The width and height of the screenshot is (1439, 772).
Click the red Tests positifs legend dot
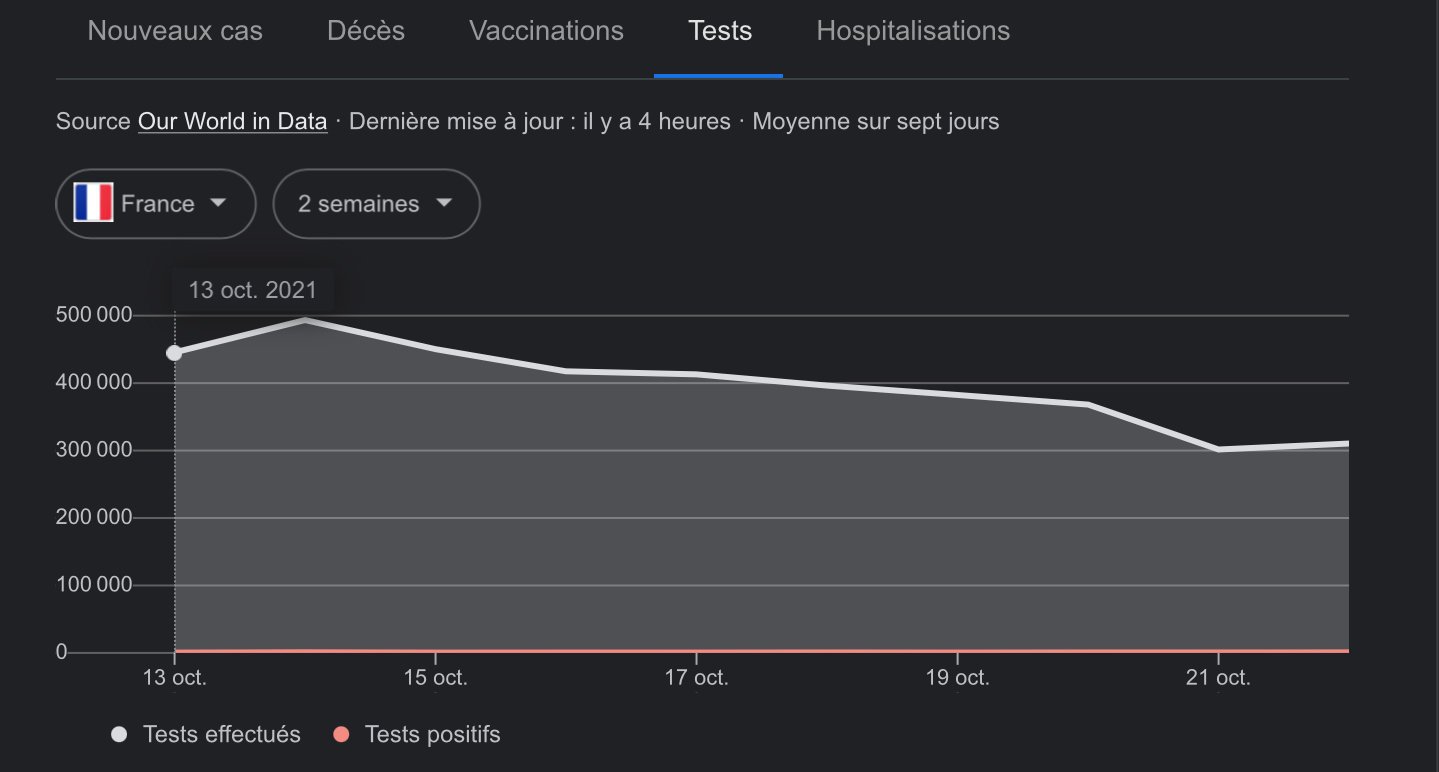(x=341, y=735)
